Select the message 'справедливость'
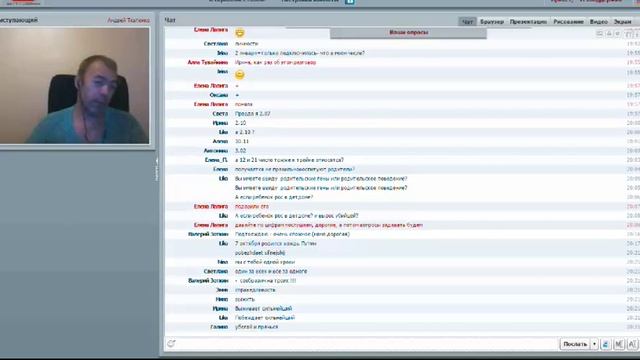Viewport: 640px width, 360px height. 255,290
